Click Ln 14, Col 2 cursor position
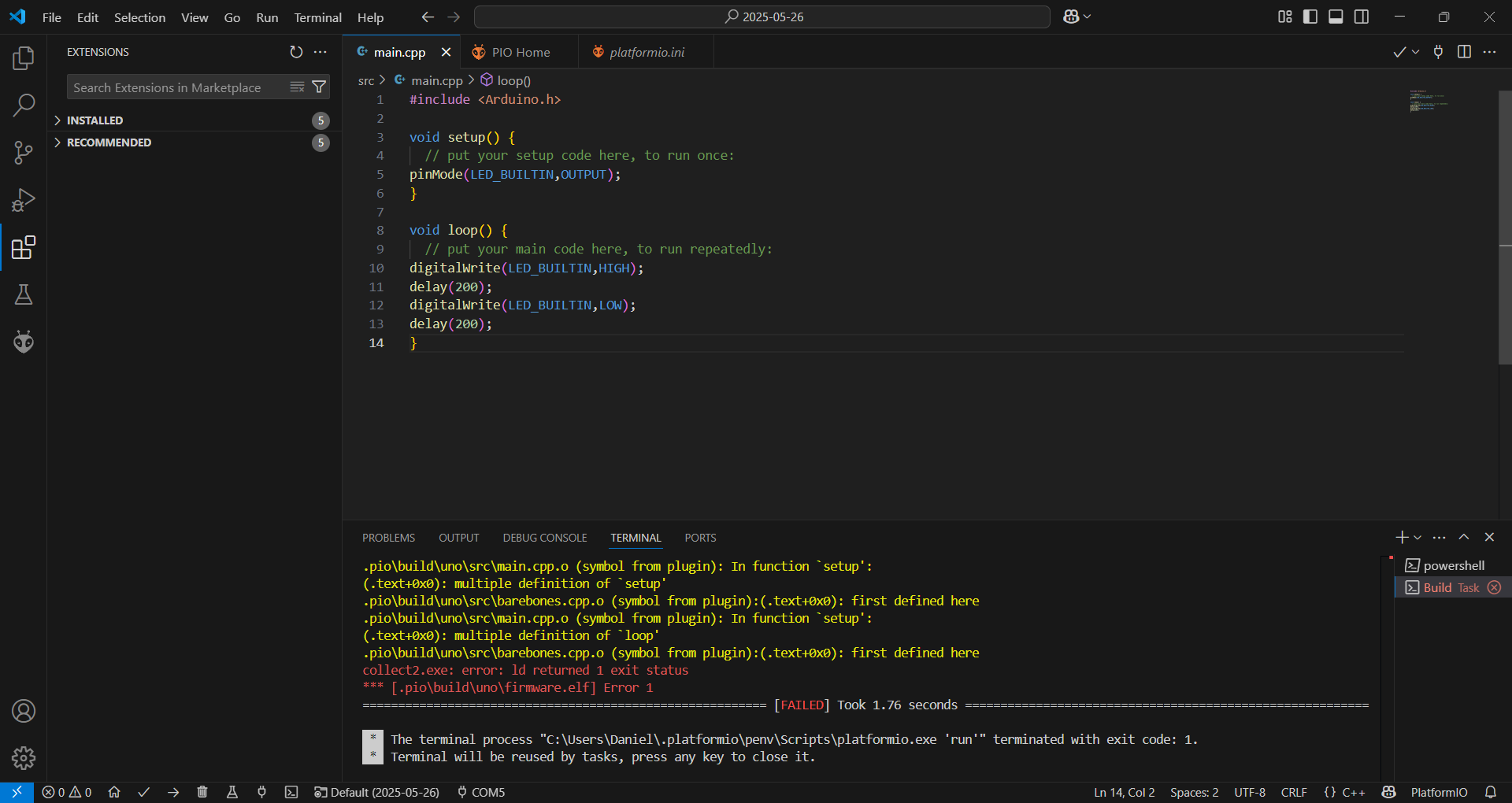 [1124, 792]
